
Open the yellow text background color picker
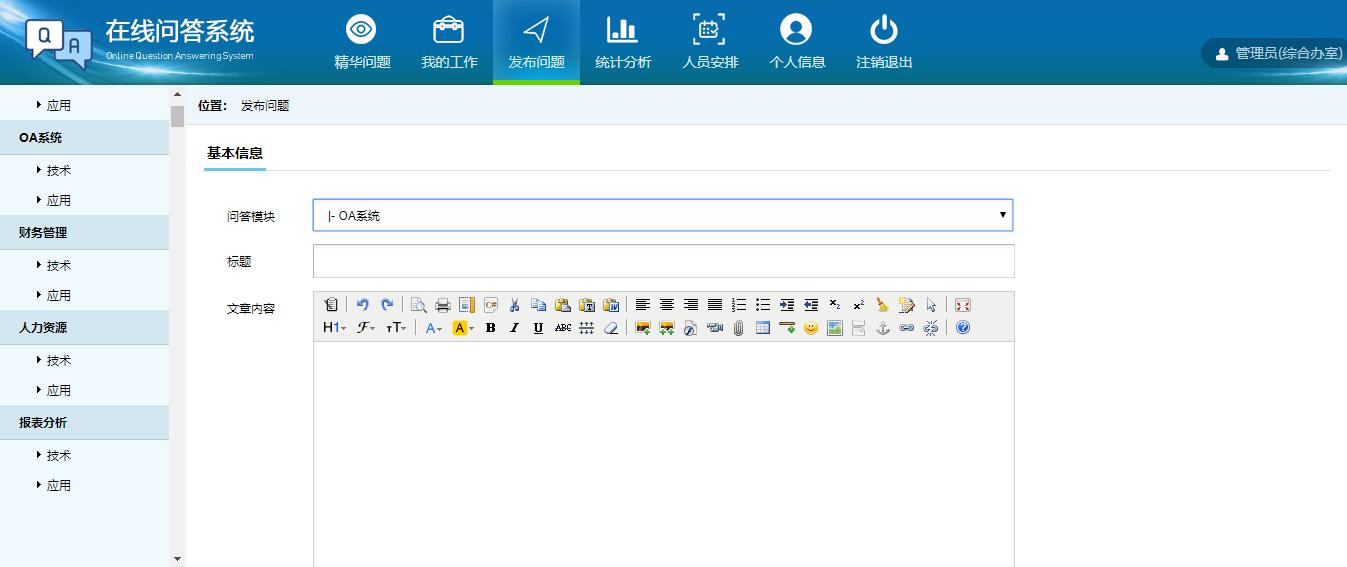[x=463, y=328]
